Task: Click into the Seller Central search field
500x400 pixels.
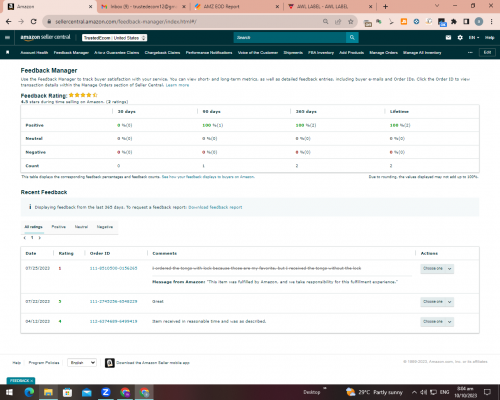Action: (290, 37)
